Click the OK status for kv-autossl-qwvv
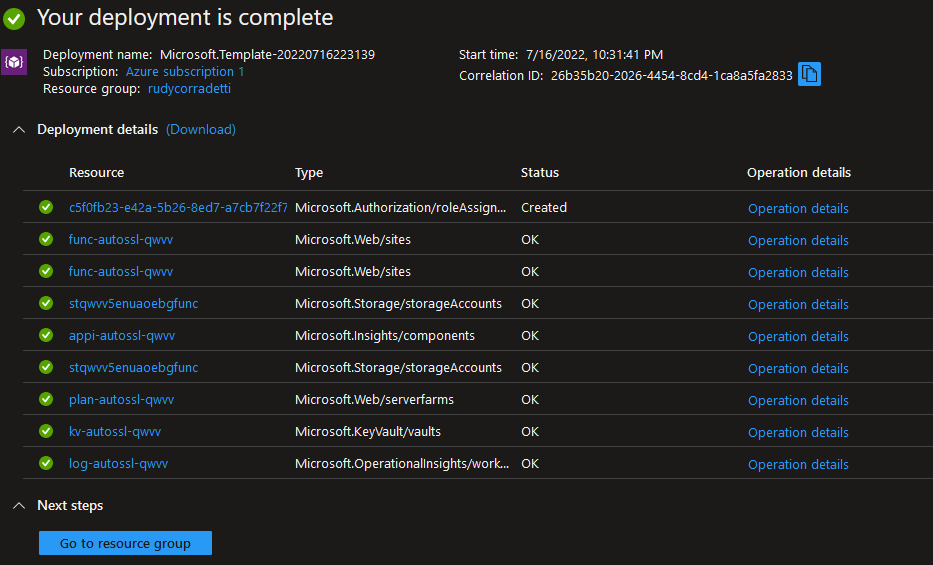933x565 pixels. point(530,432)
